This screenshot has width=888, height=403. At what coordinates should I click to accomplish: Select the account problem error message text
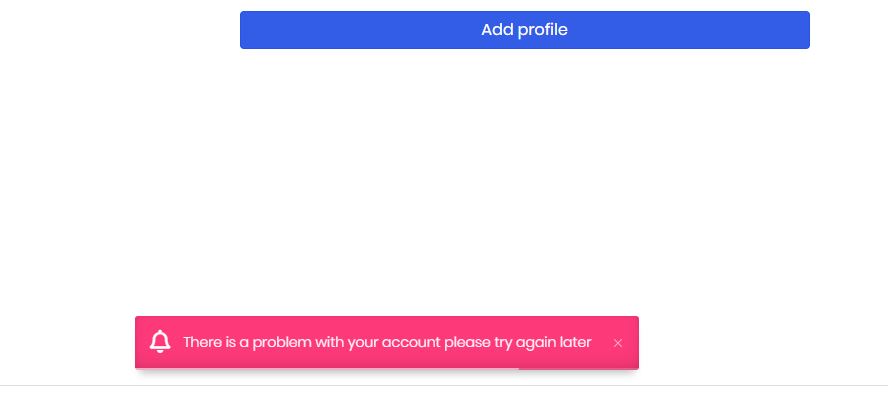387,342
